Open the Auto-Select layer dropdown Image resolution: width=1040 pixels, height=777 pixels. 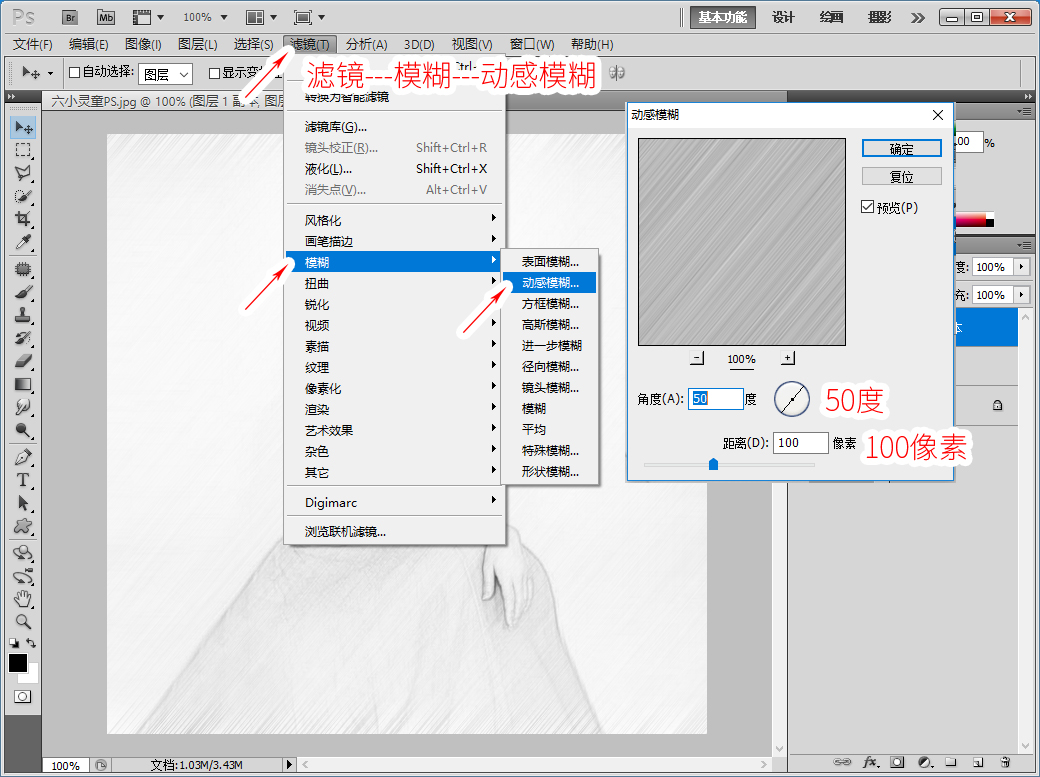tap(166, 74)
